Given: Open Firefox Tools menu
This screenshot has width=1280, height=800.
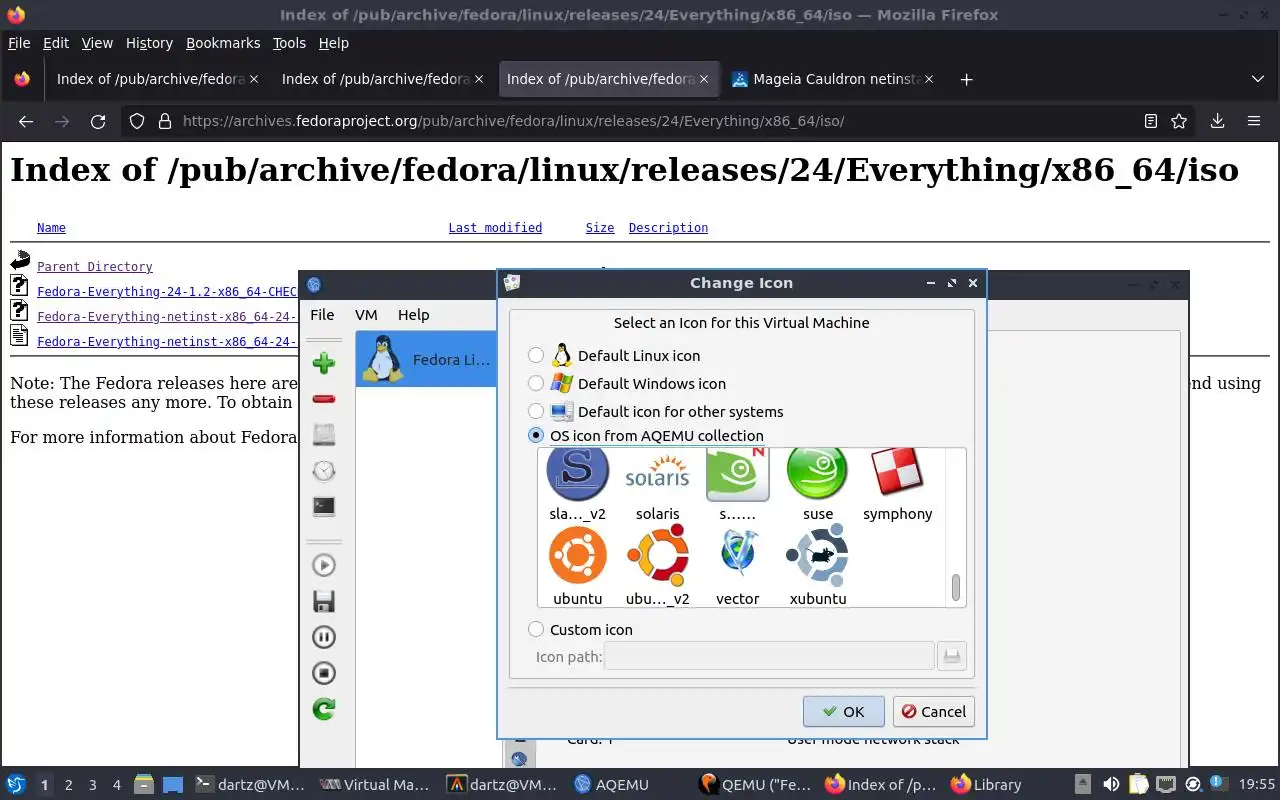Looking at the screenshot, I should (289, 43).
